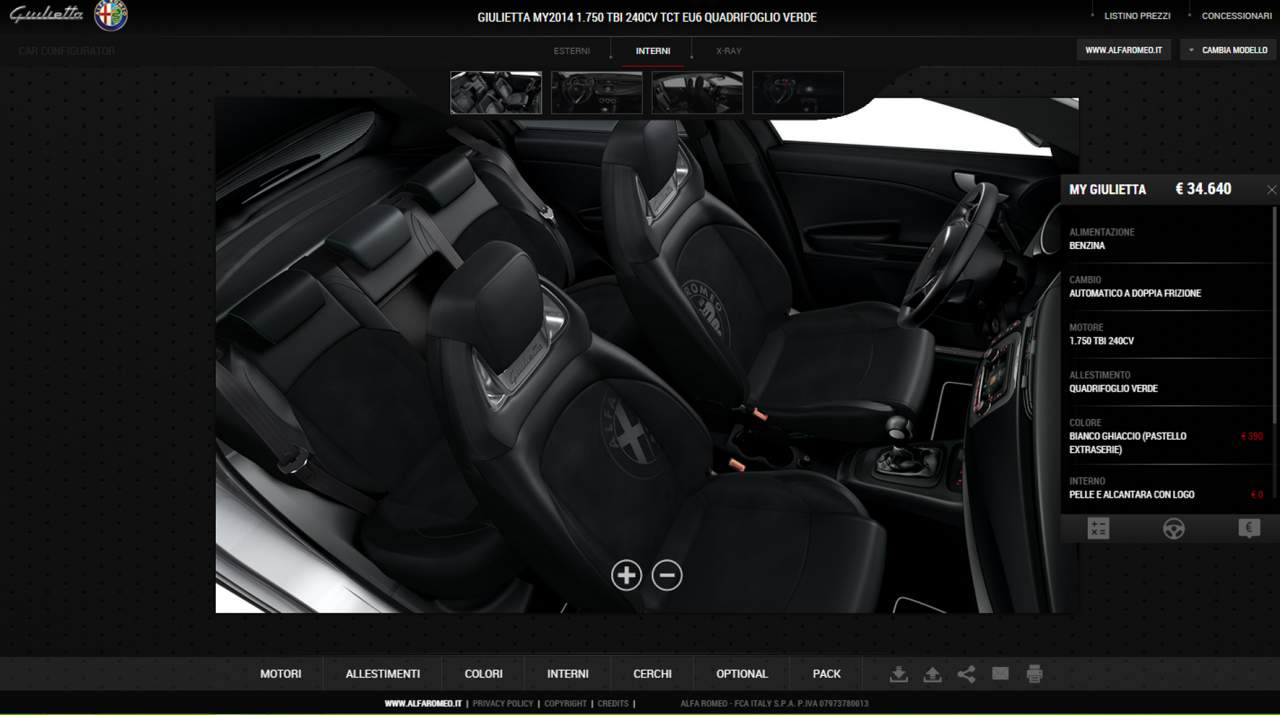Send the configuration by email envelope icon
This screenshot has height=715, width=1280.
[1000, 674]
